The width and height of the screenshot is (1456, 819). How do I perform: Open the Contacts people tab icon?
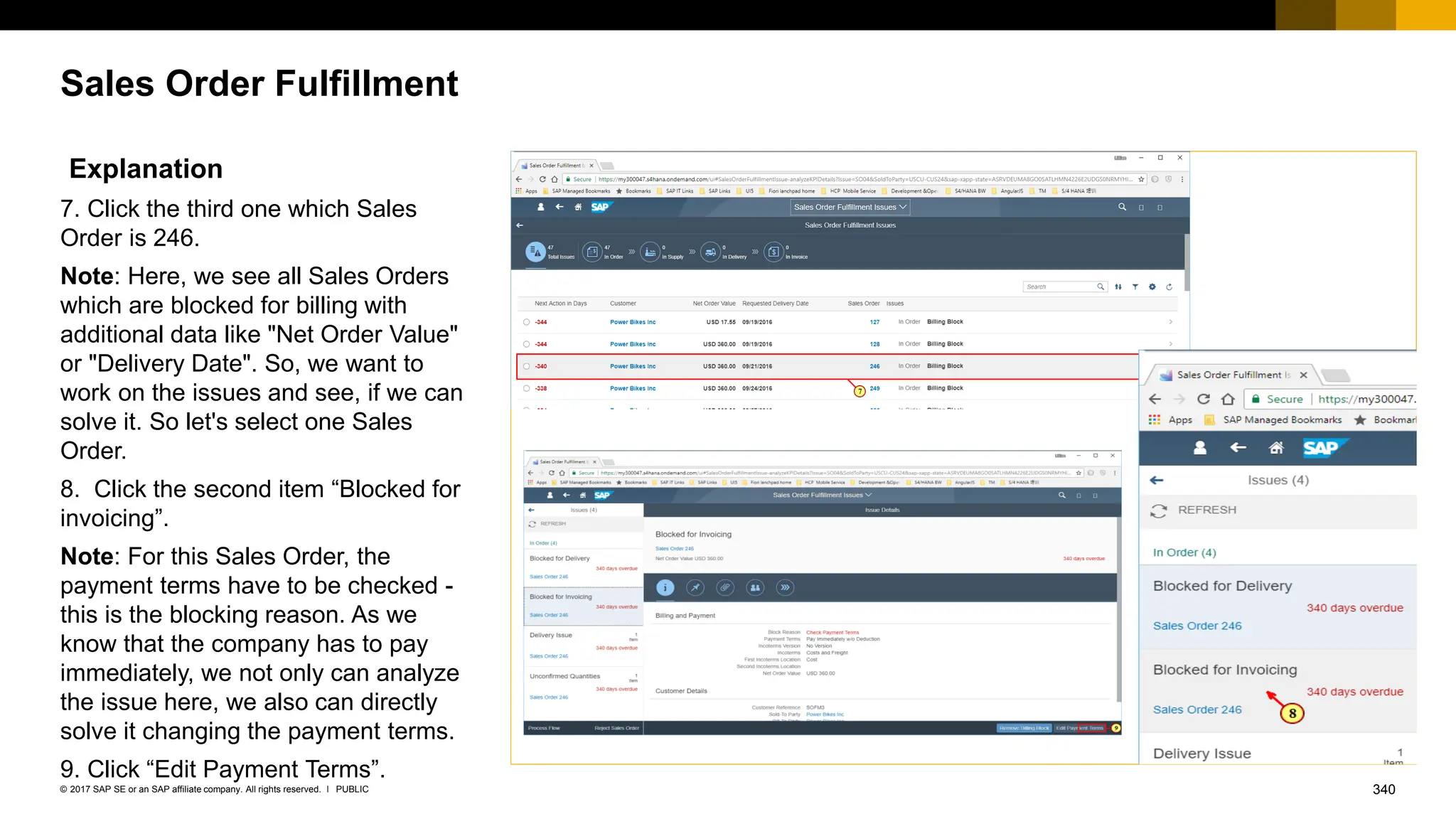click(755, 587)
